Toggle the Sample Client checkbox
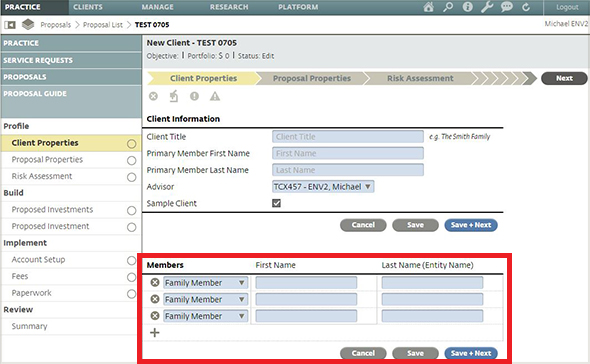590x364 pixels. tap(277, 203)
